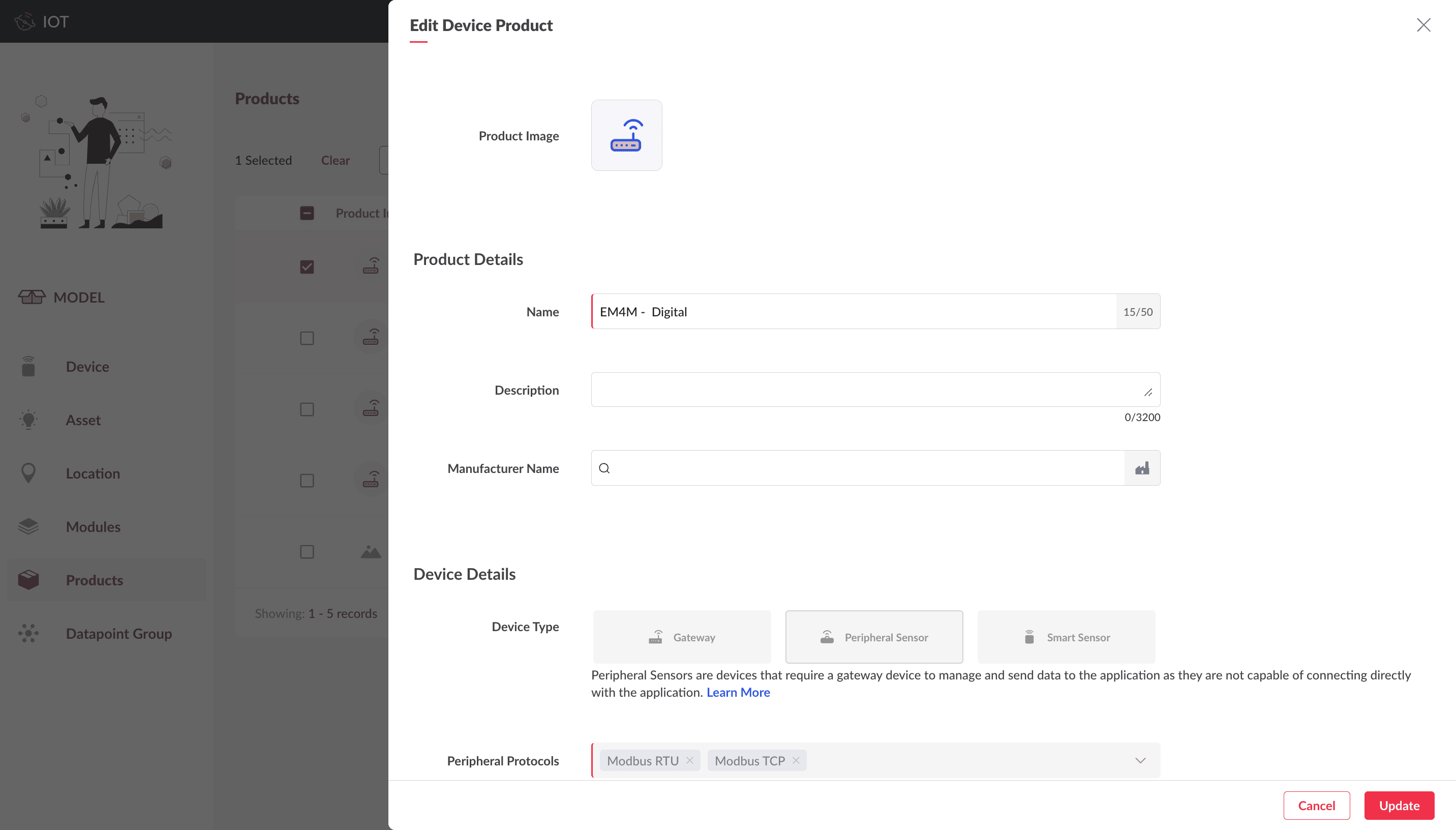
Task: Toggle the select-all header checkbox
Action: (307, 213)
